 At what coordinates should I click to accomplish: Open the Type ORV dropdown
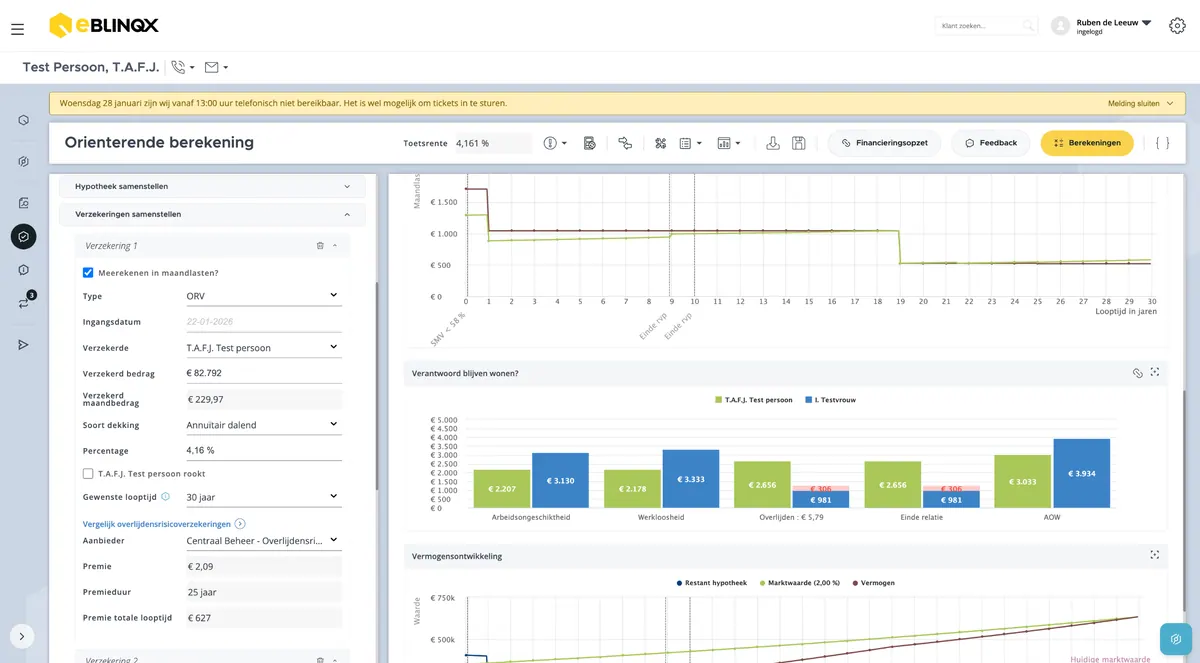coord(264,296)
